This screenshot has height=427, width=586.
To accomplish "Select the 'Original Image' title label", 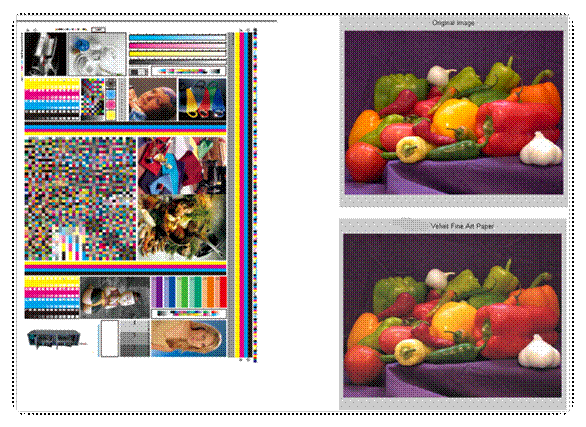I will pyautogui.click(x=453, y=23).
